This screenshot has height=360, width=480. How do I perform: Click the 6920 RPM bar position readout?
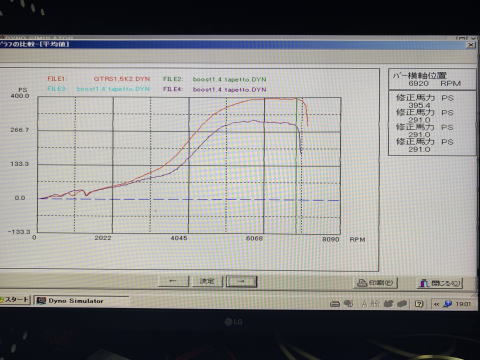(435, 83)
